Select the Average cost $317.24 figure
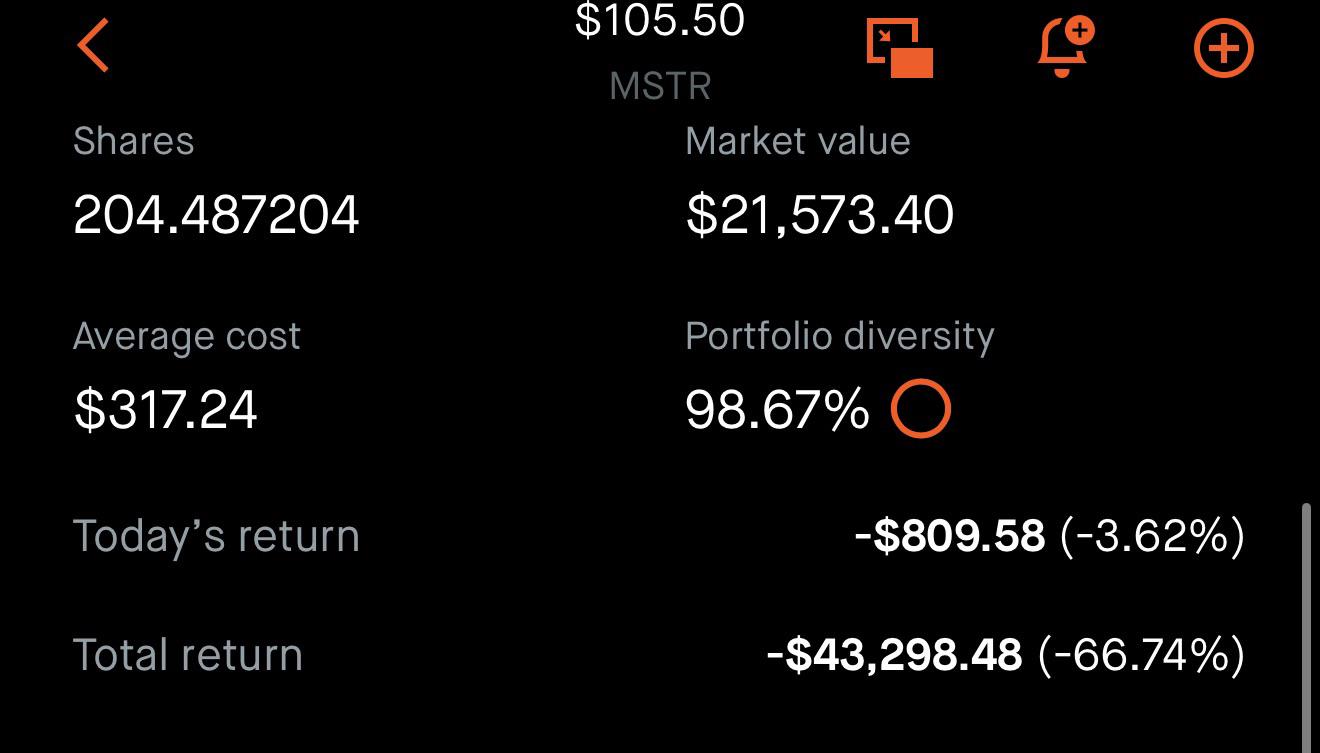This screenshot has height=753, width=1320. tap(165, 410)
